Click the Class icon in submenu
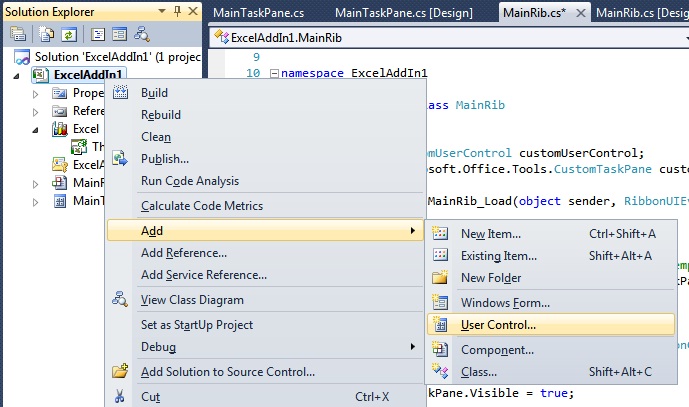 (x=440, y=371)
